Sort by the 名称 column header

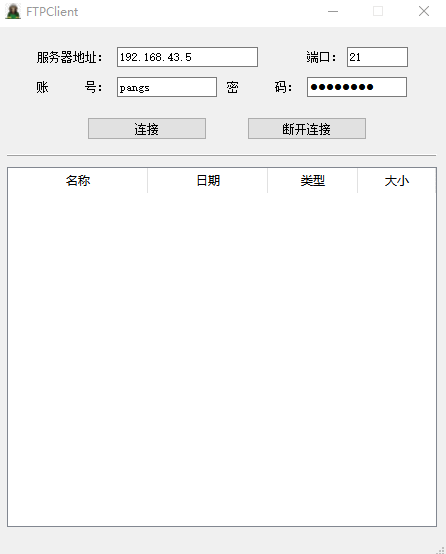point(78,181)
